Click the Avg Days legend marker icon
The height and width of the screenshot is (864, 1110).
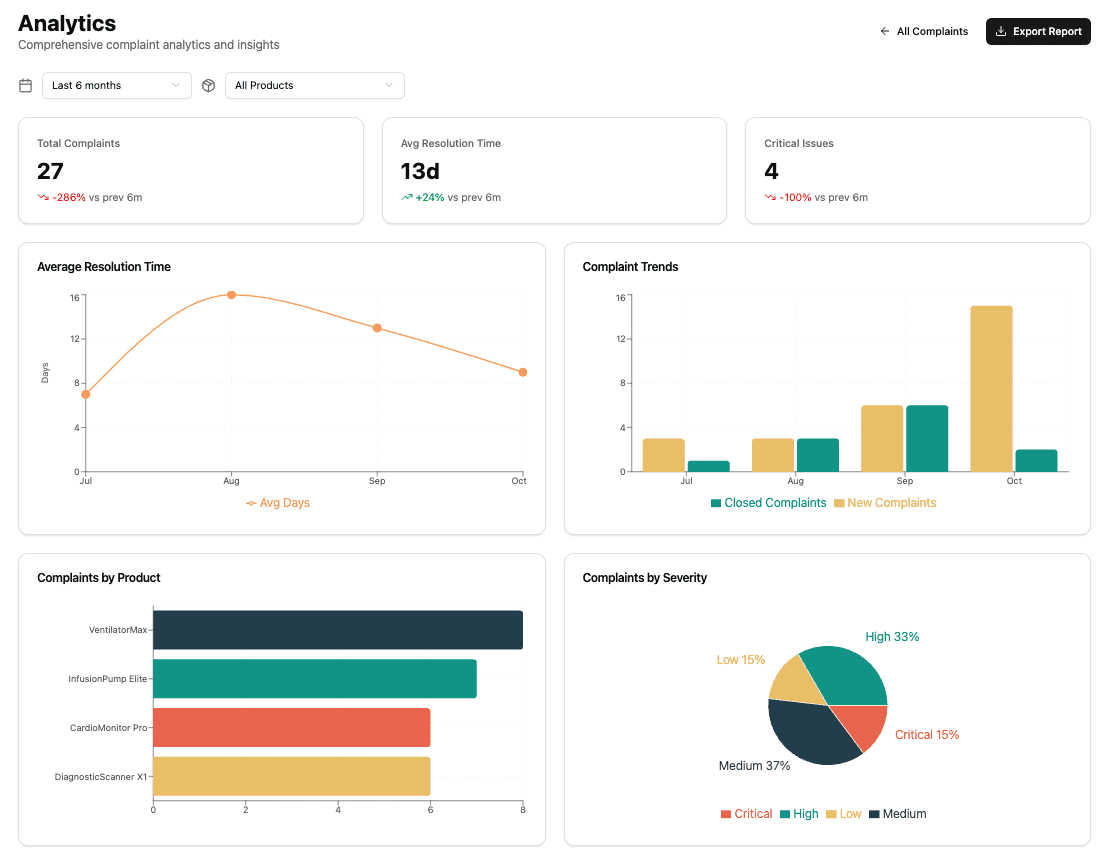tap(251, 503)
